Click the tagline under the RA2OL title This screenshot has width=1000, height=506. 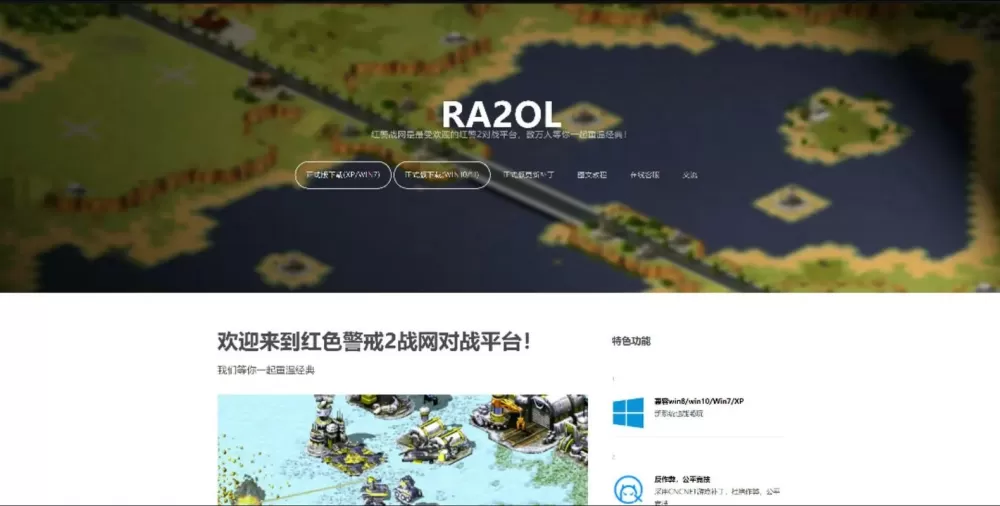500,135
